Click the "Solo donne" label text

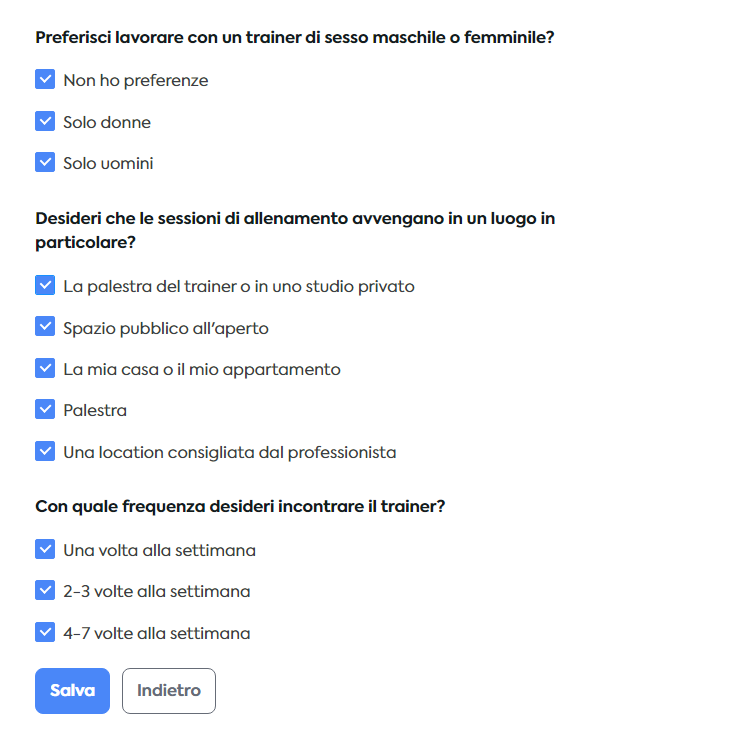[x=107, y=122]
